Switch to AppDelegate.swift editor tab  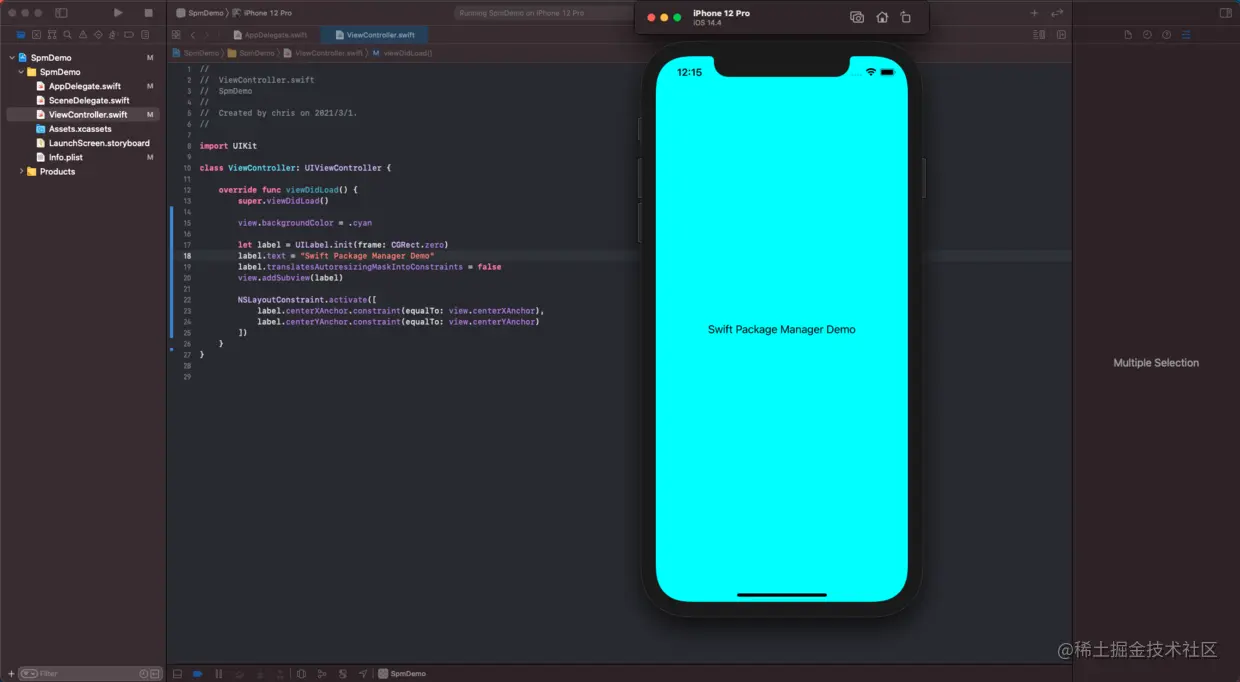270,34
